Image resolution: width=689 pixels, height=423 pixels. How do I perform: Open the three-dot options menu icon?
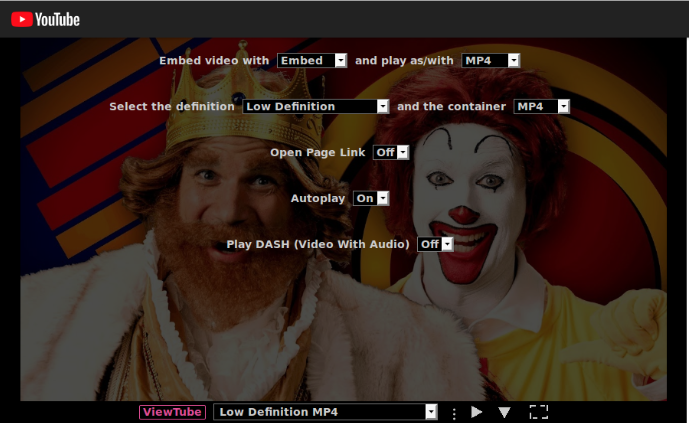[x=454, y=413]
